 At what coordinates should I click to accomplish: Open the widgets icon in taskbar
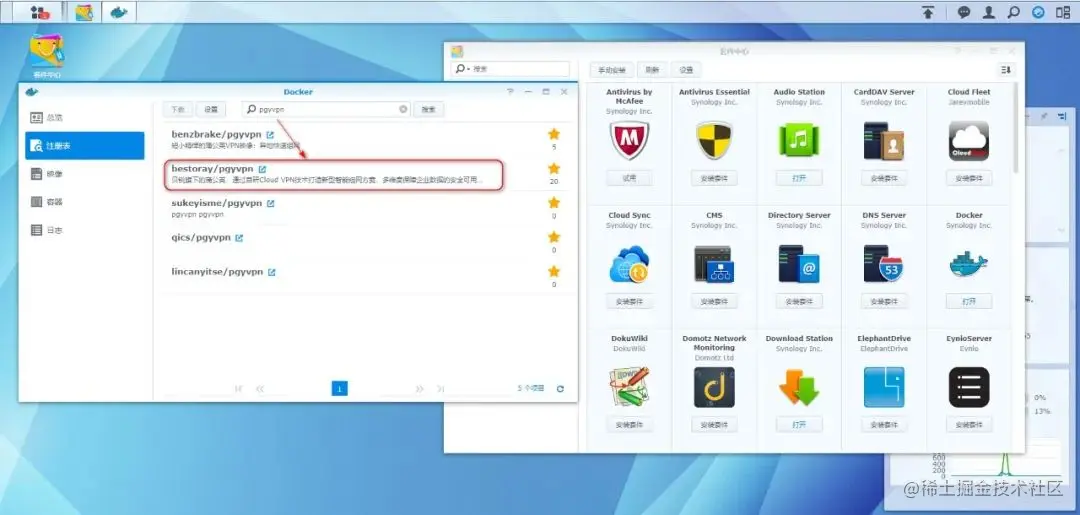[x=1038, y=12]
